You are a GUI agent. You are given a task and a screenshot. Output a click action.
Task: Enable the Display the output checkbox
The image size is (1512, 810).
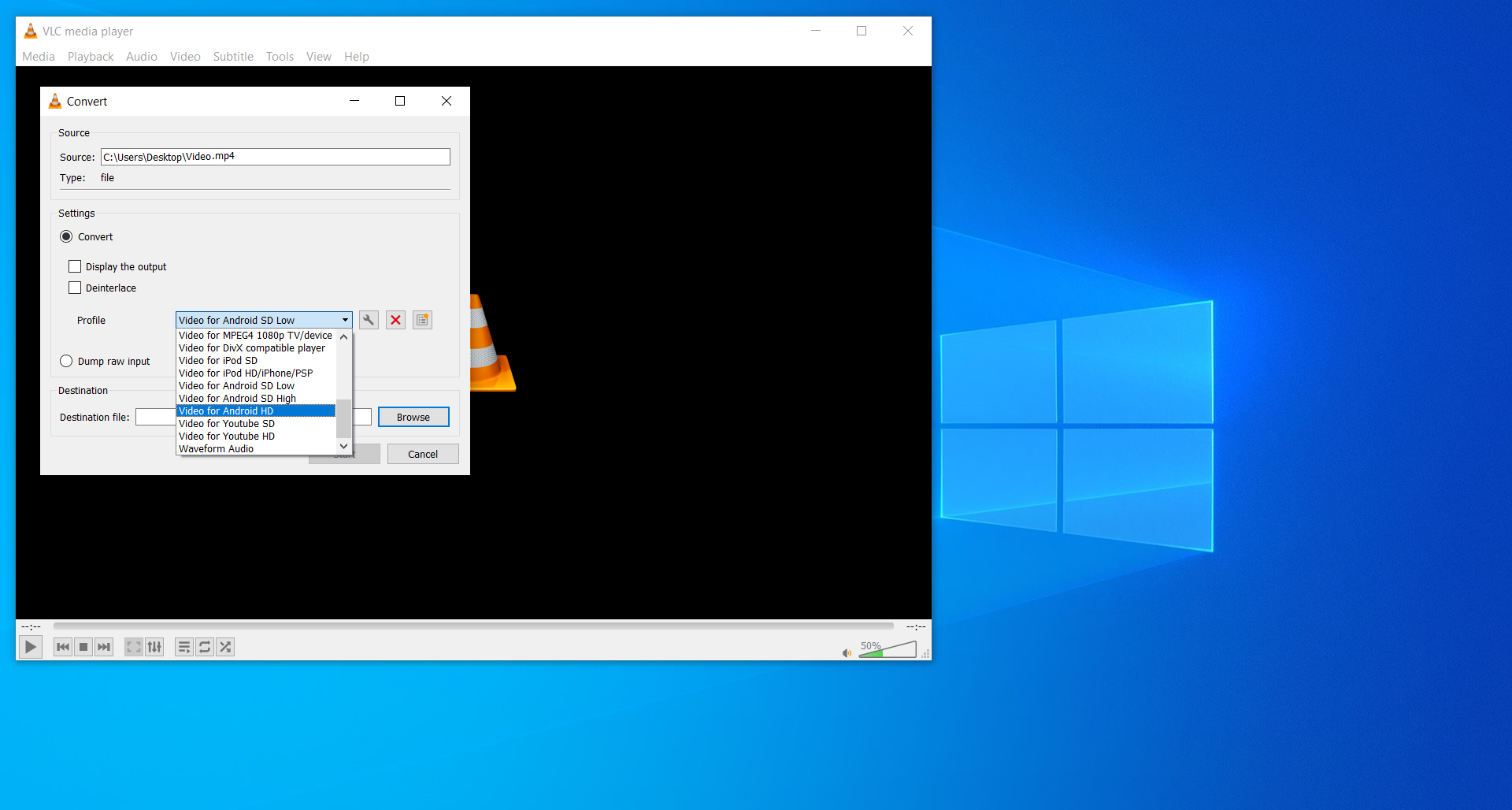75,266
